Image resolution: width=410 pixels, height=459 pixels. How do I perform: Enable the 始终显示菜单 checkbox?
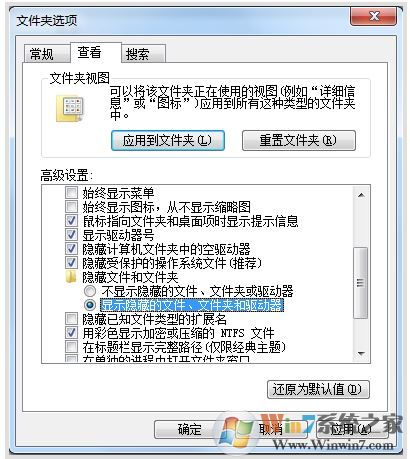tap(71, 192)
